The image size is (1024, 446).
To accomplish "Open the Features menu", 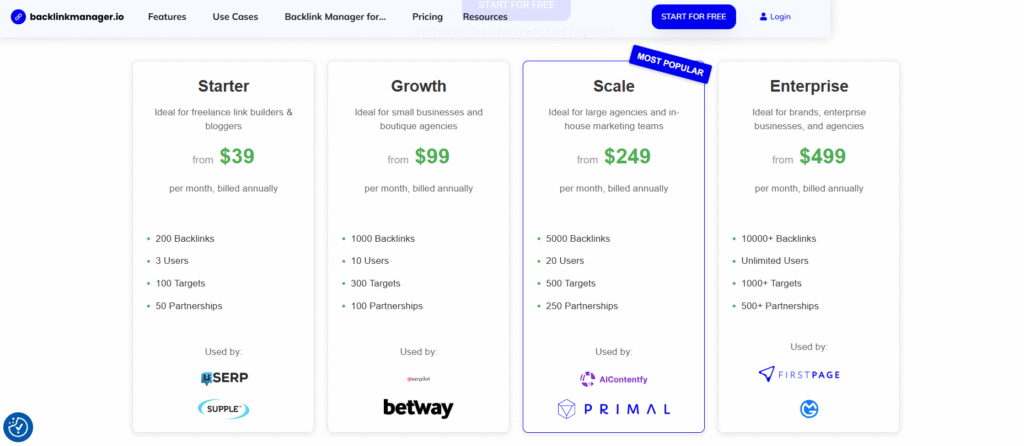I will [167, 17].
